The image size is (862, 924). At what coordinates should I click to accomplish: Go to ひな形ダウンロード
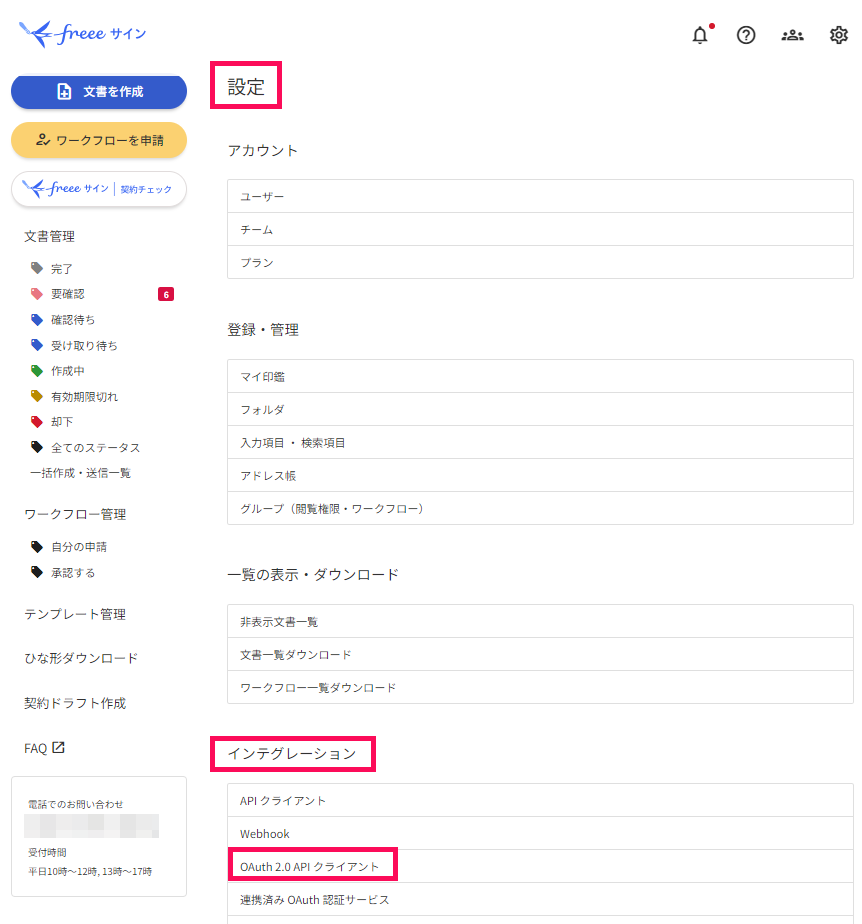pyautogui.click(x=81, y=658)
